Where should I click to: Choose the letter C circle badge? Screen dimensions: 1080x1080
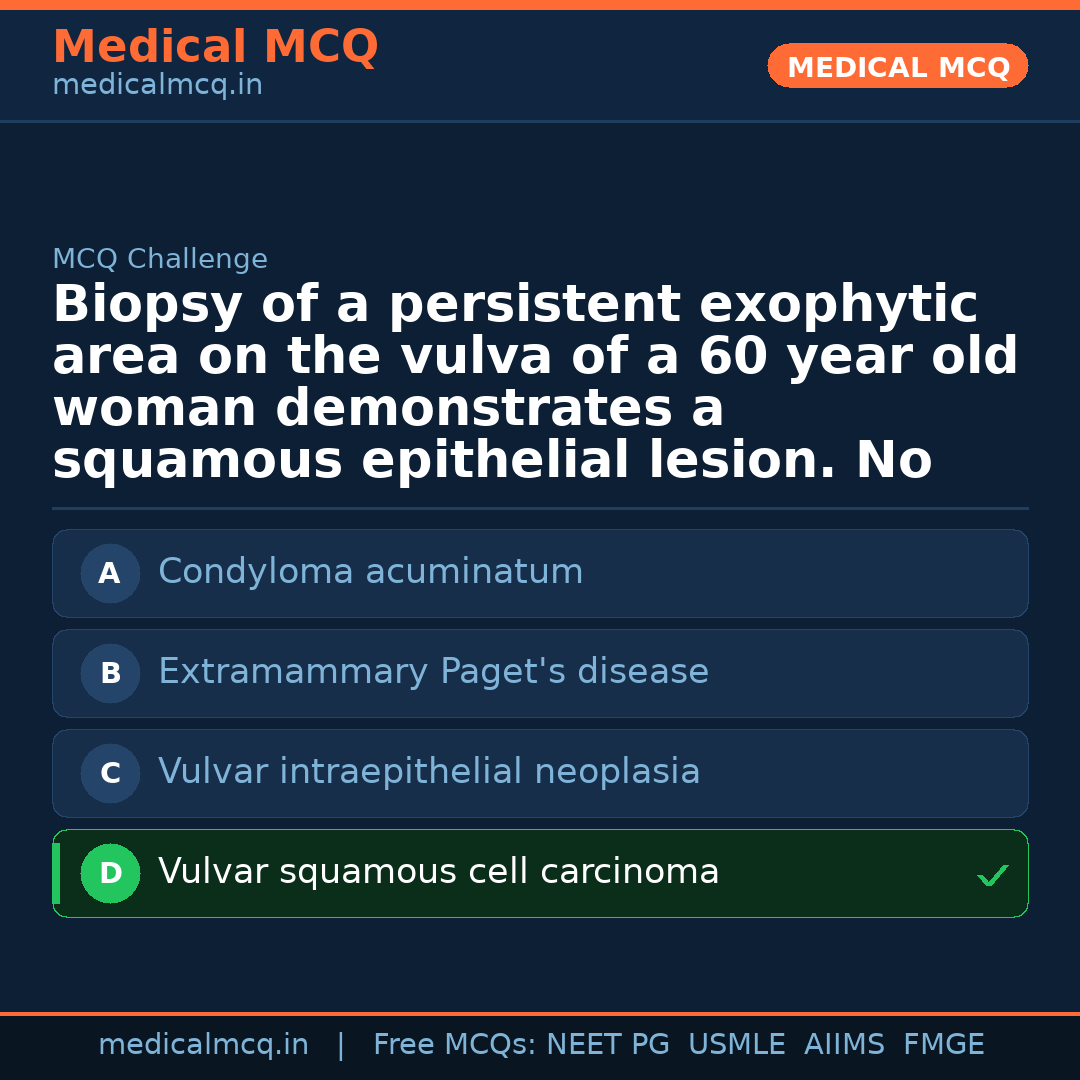[x=110, y=773]
